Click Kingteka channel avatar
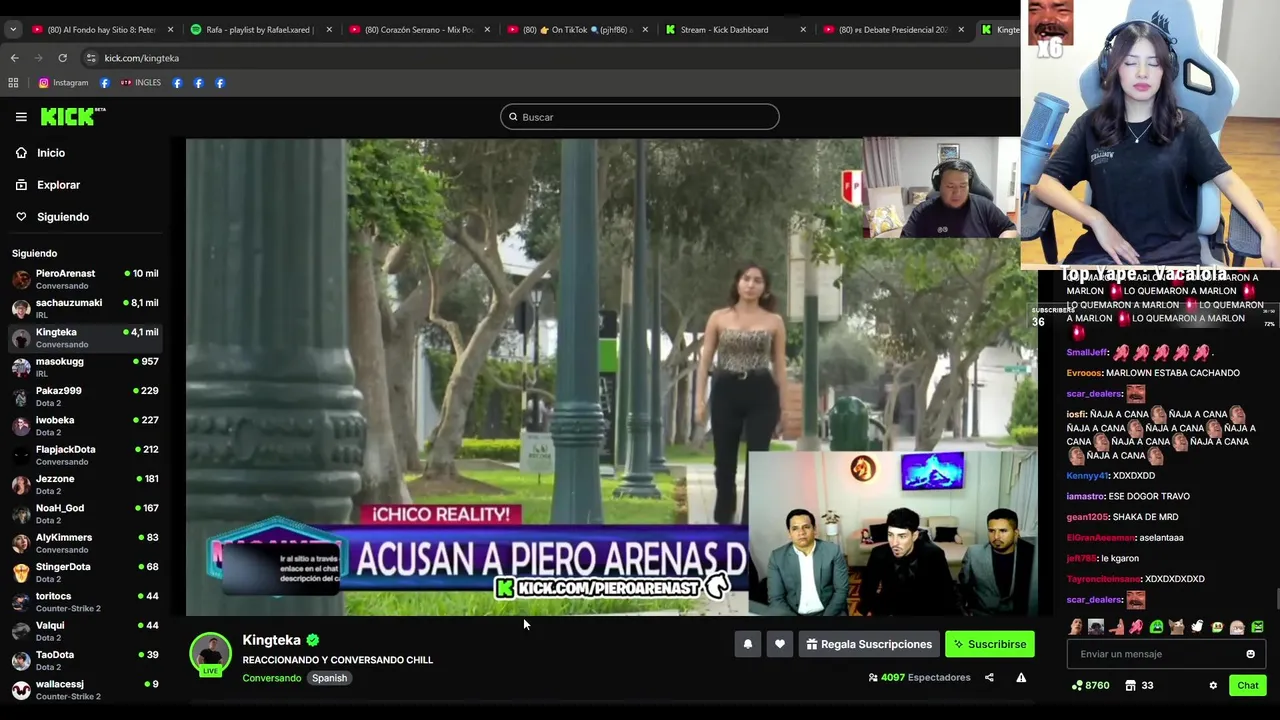 coord(210,654)
